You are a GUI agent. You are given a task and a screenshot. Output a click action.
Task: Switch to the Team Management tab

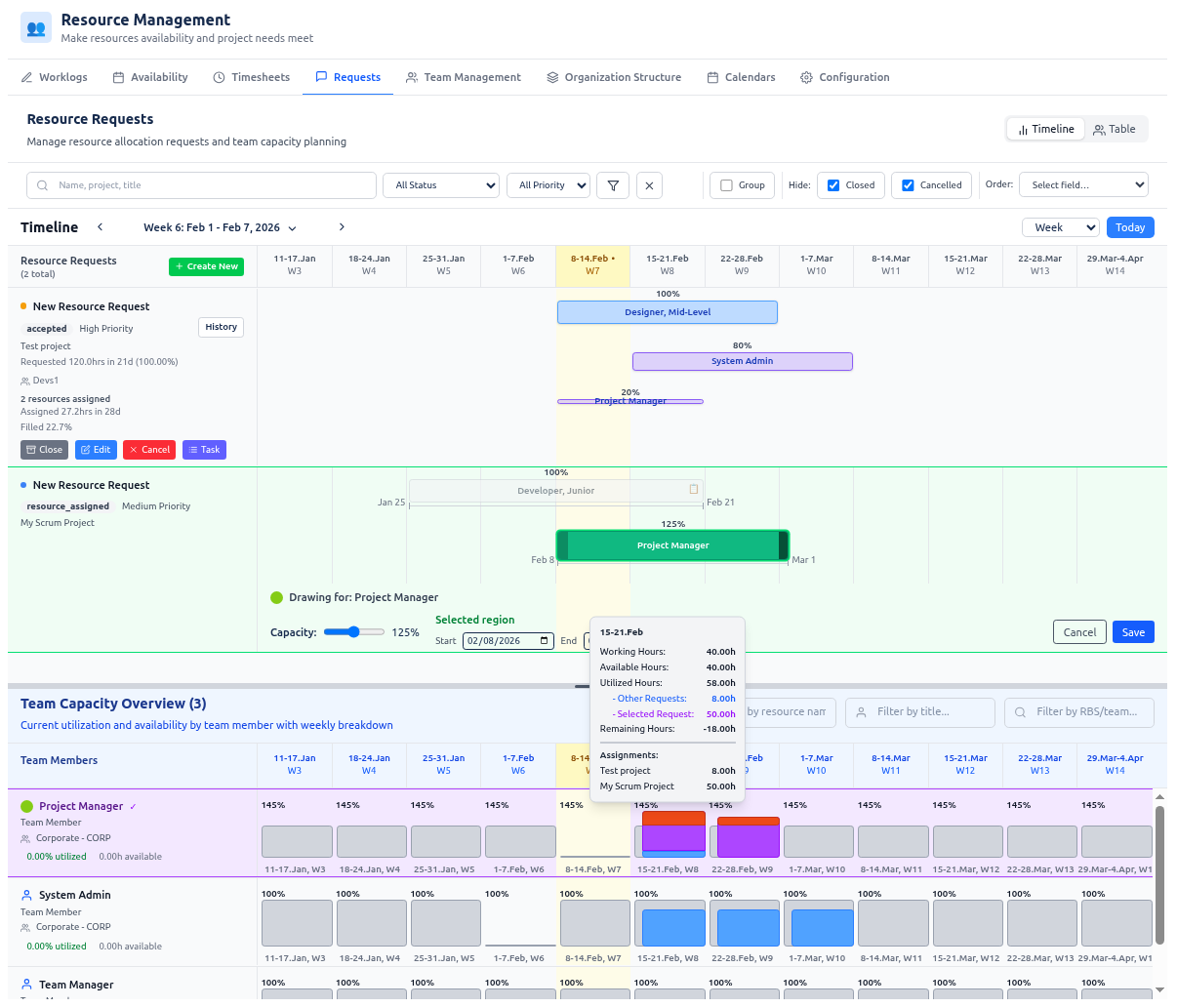tap(463, 77)
